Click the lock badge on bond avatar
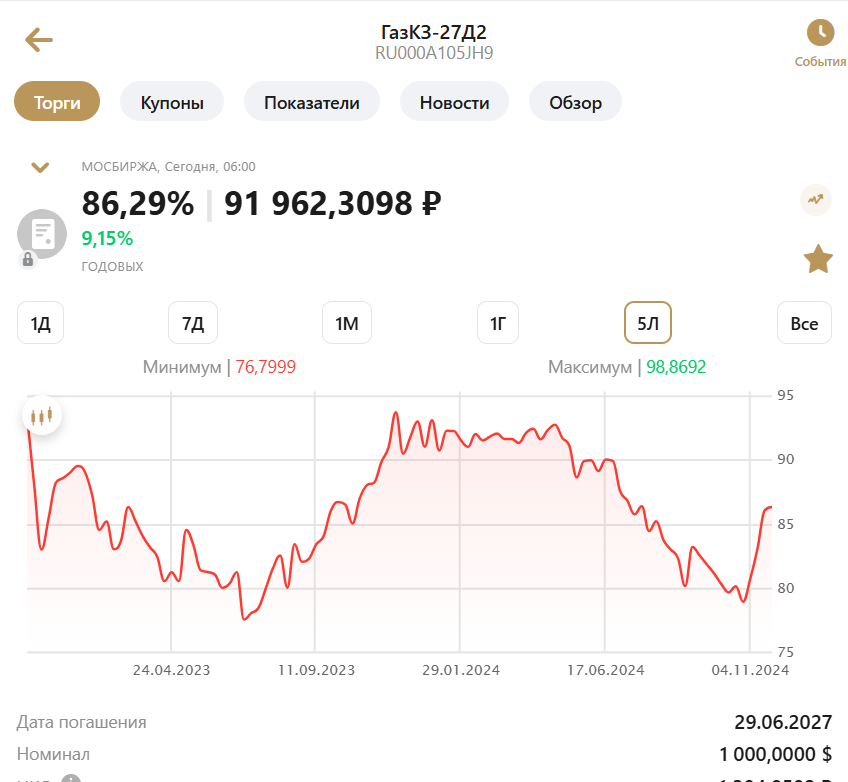Screen dimensions: 848x782 coord(28,260)
